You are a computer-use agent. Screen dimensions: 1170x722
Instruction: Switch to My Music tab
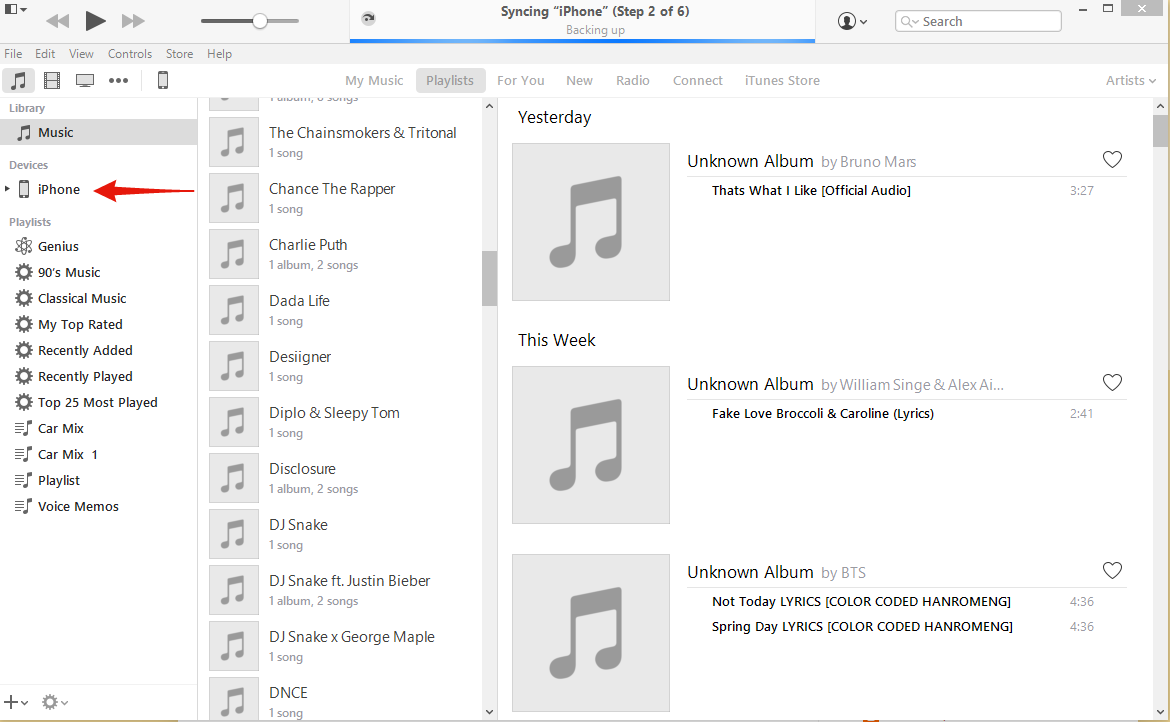[374, 81]
